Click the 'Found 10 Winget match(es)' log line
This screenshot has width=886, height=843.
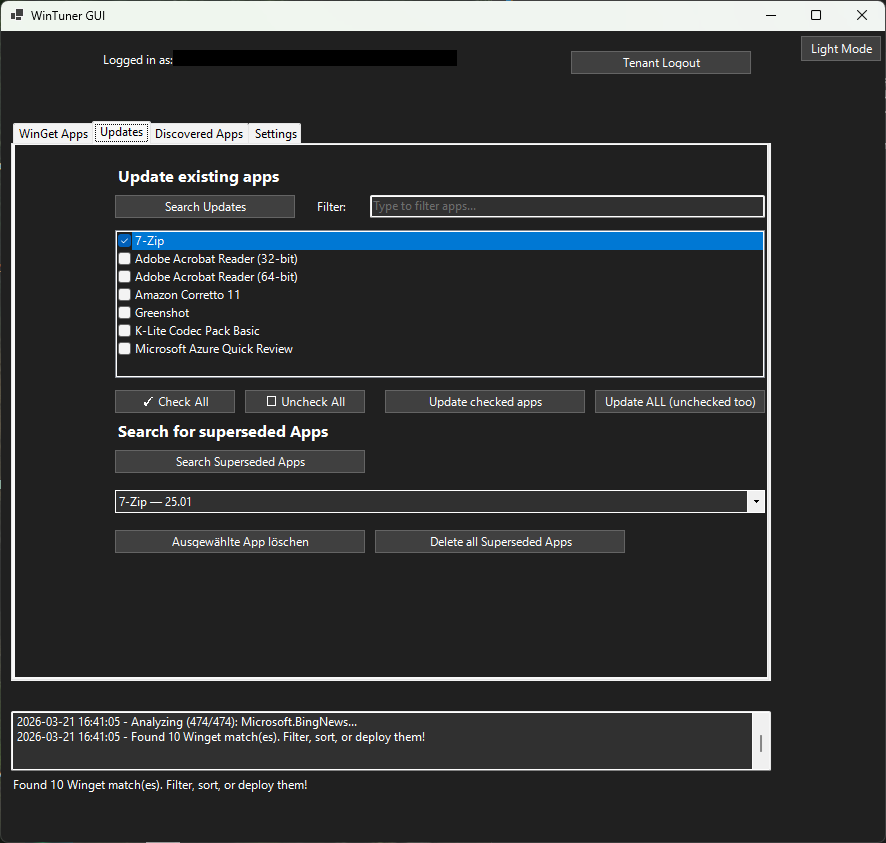click(x=221, y=737)
